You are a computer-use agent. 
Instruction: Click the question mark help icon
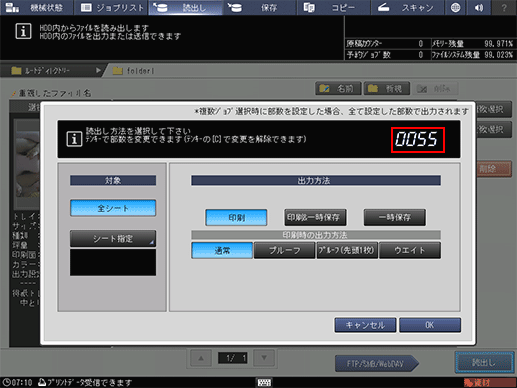[x=504, y=7]
